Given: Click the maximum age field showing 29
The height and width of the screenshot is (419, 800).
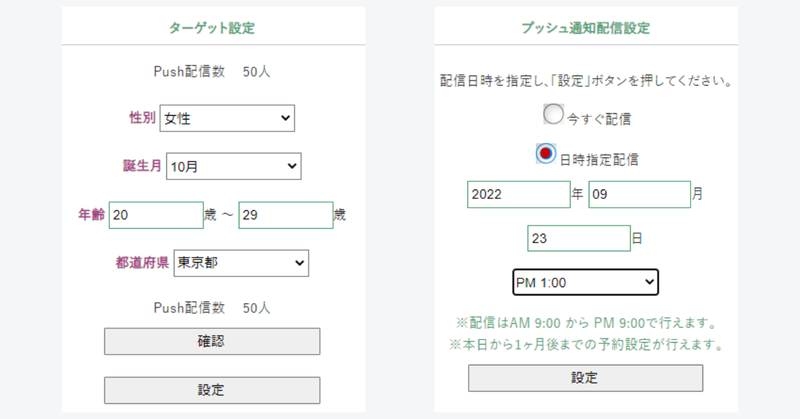Looking at the screenshot, I should click(286, 215).
